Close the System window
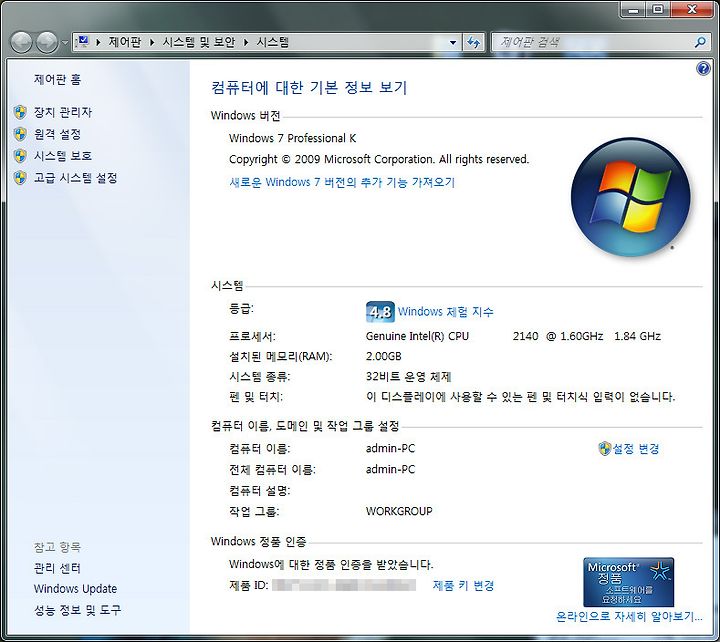 pyautogui.click(x=692, y=9)
